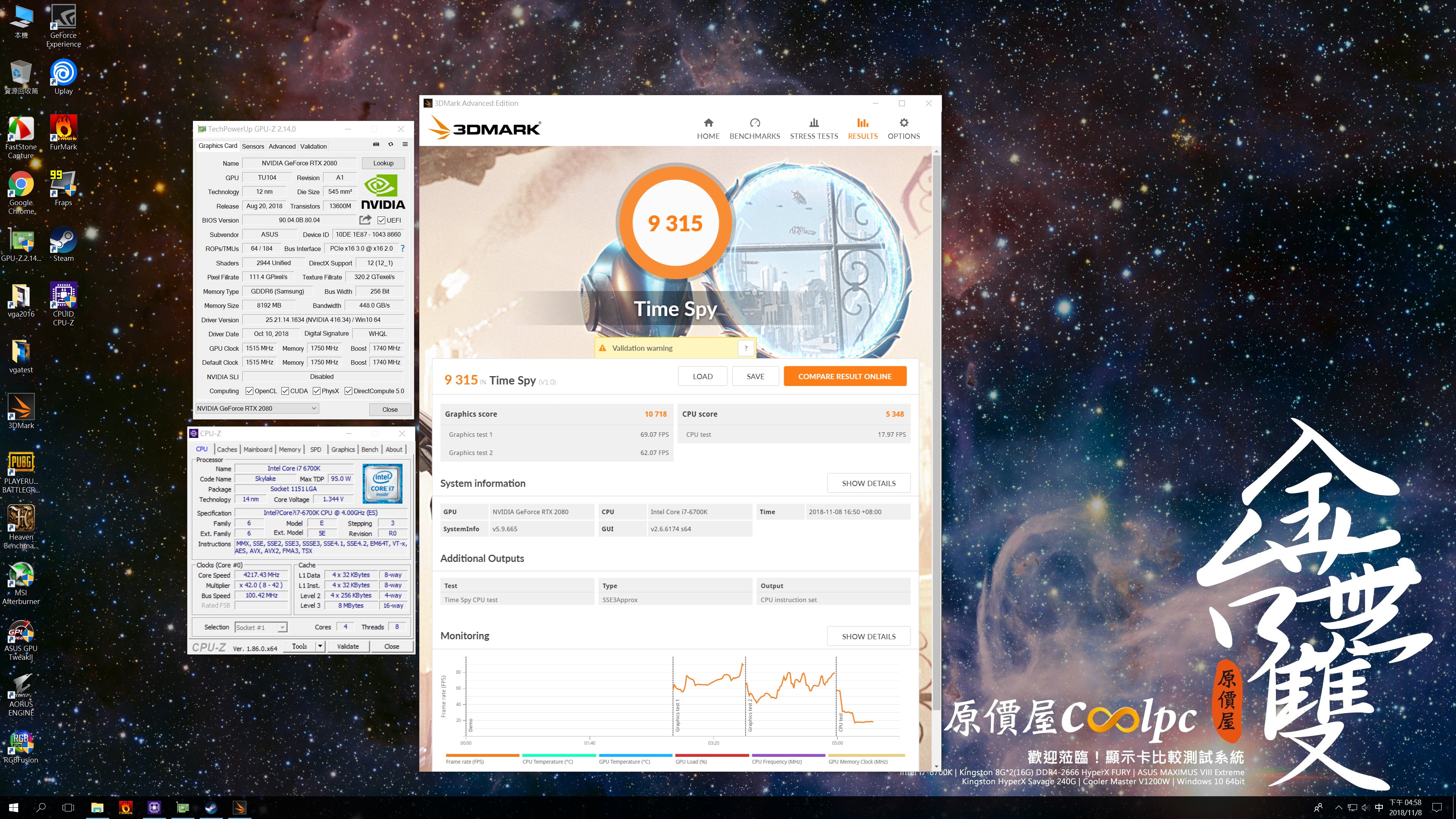Open the 3DMark desktop shortcut
Screen dimensions: 1456x819
[x=21, y=411]
